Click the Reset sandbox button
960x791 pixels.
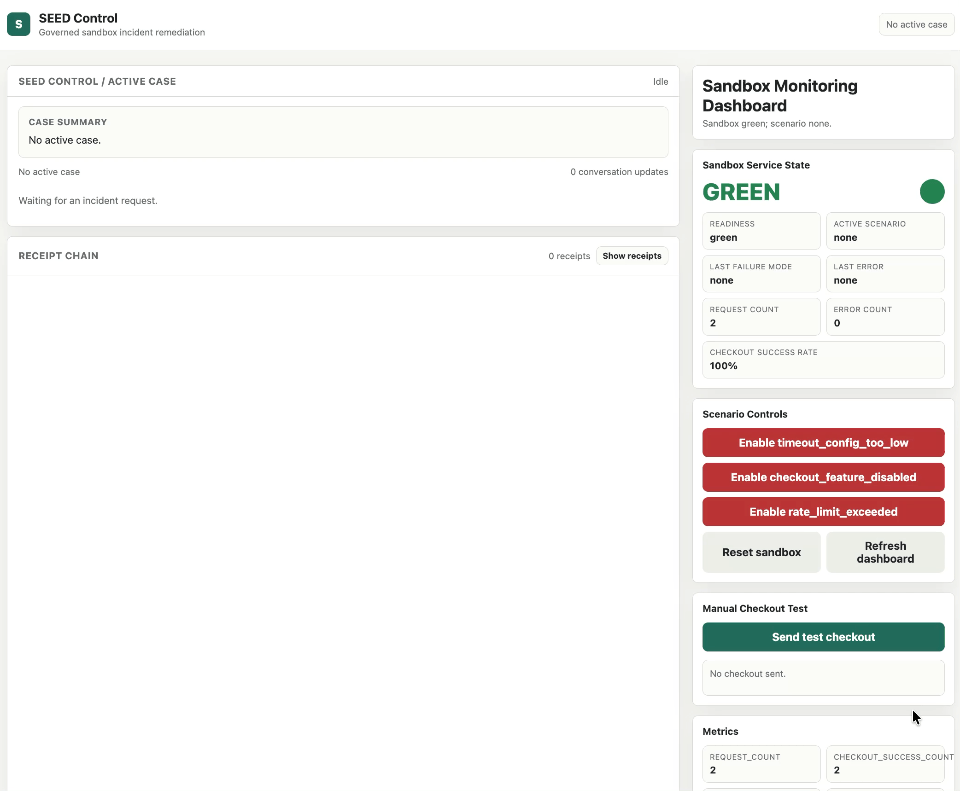tap(761, 552)
